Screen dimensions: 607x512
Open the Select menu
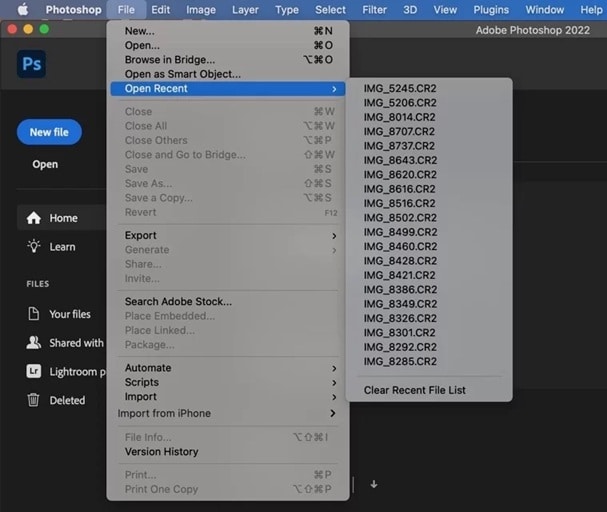330,10
